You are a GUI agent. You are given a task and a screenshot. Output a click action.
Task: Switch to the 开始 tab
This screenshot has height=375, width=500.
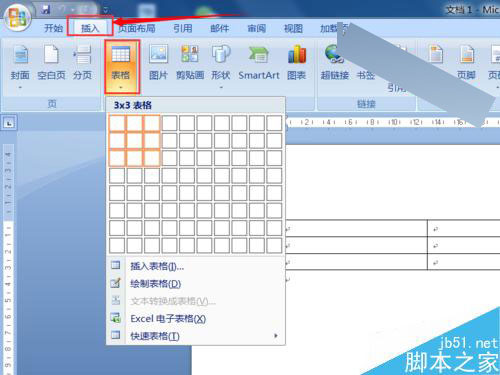[x=53, y=28]
